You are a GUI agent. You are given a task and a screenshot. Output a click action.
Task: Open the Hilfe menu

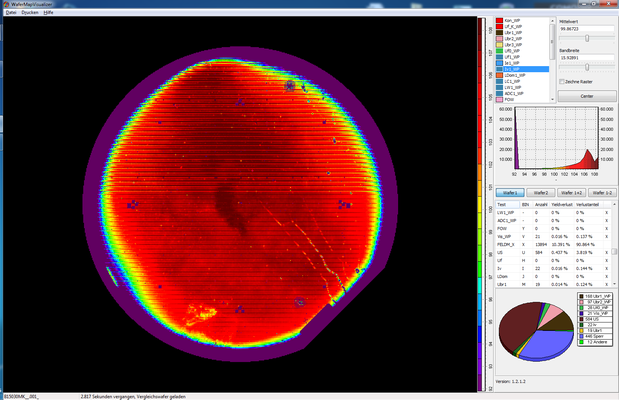coord(48,12)
